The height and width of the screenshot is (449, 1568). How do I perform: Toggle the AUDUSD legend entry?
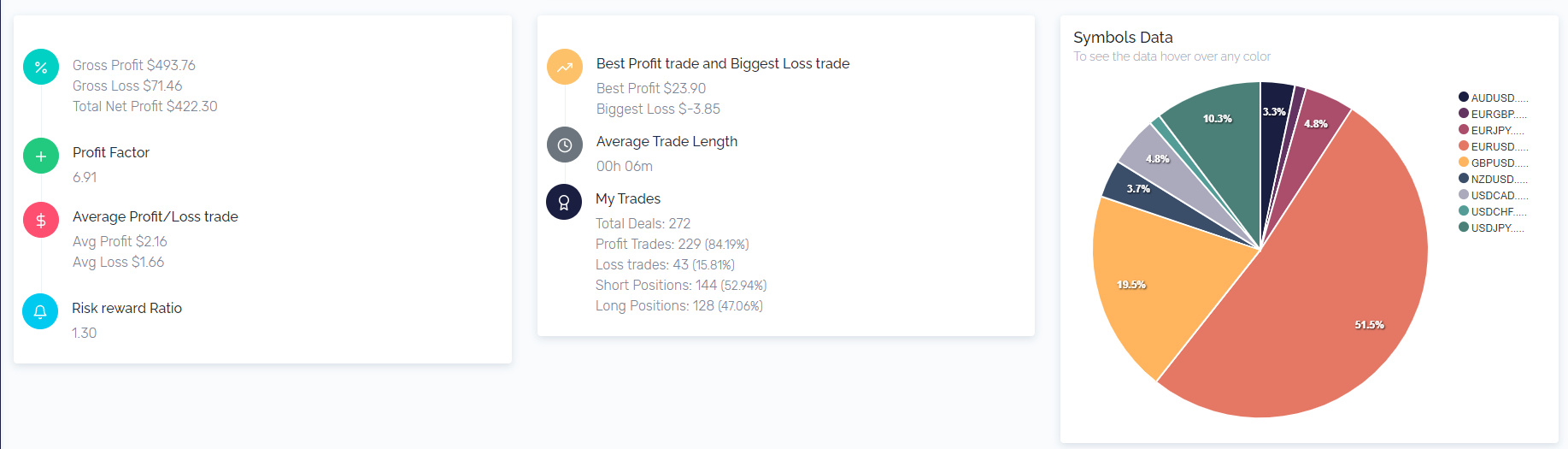(1493, 97)
